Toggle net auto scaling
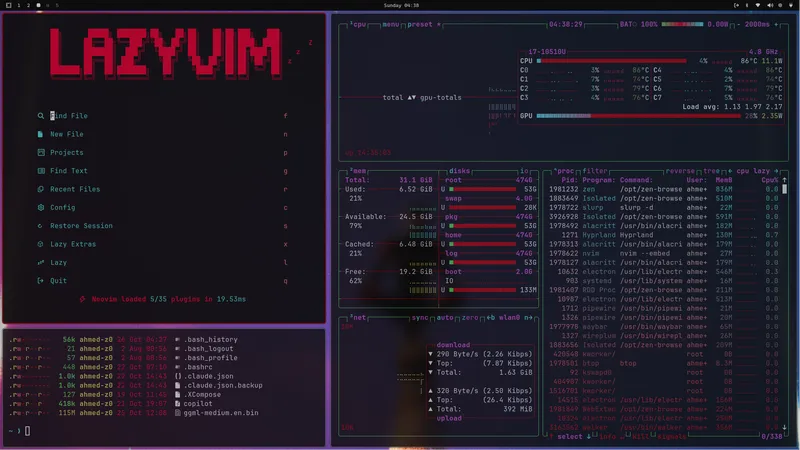 [x=445, y=317]
